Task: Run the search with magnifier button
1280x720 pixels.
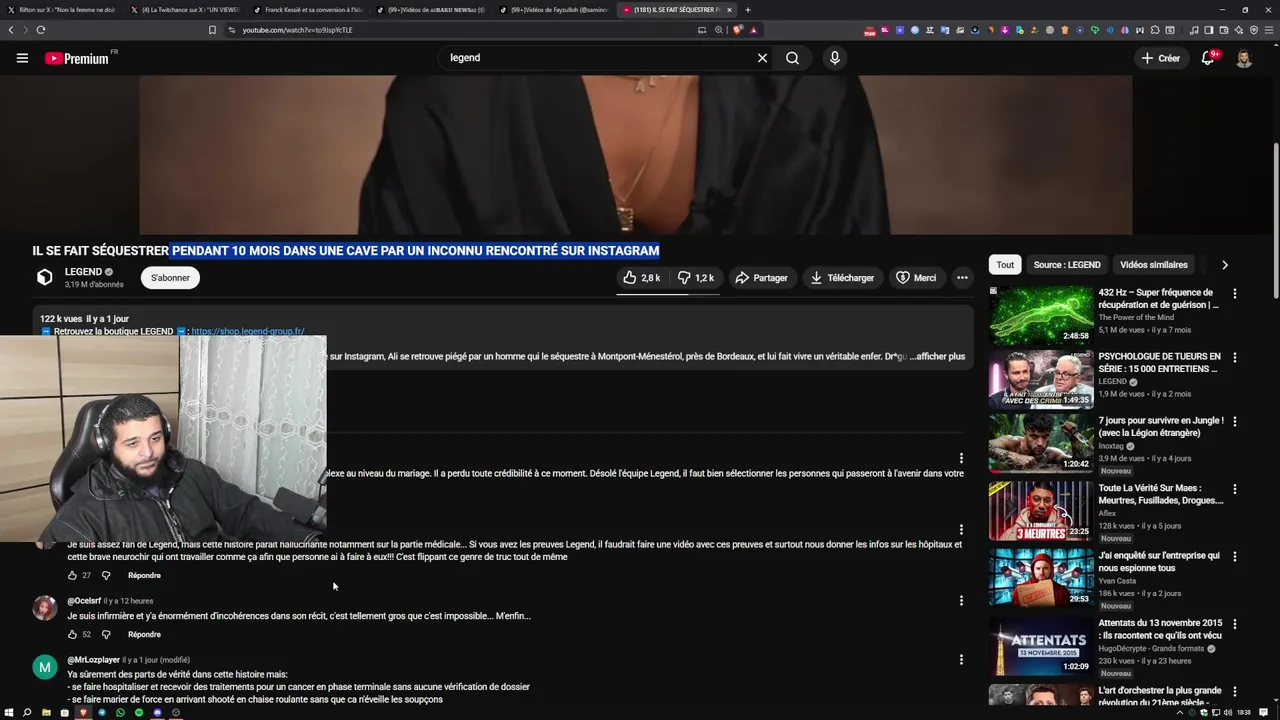Action: (792, 58)
